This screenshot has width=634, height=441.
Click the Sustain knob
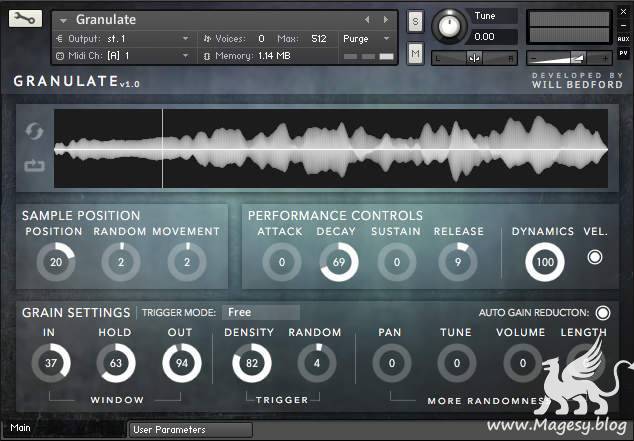397,262
